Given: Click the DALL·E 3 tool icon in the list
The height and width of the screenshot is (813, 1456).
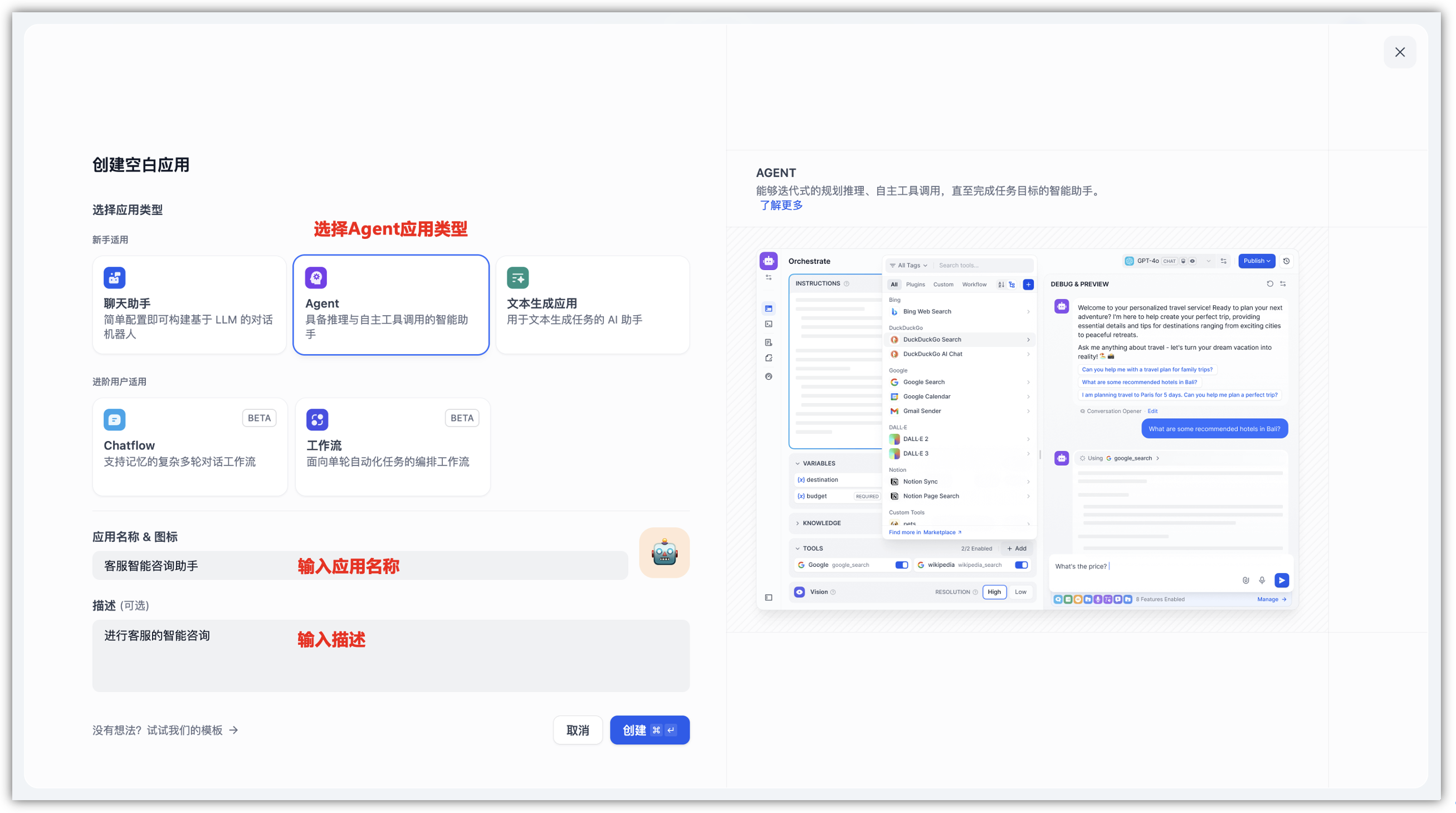Looking at the screenshot, I should (895, 453).
